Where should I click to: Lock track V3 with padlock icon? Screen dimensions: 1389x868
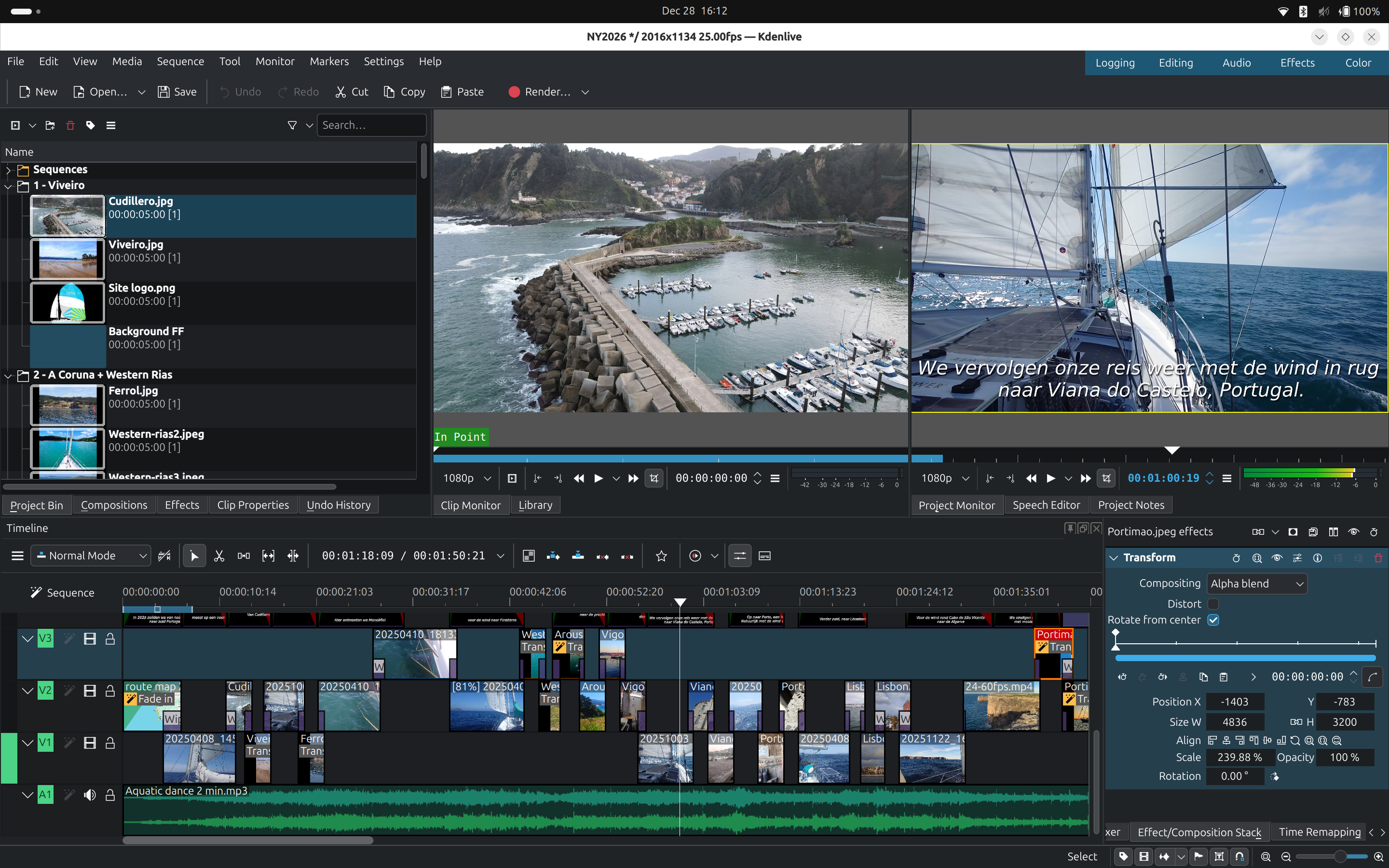tap(110, 638)
